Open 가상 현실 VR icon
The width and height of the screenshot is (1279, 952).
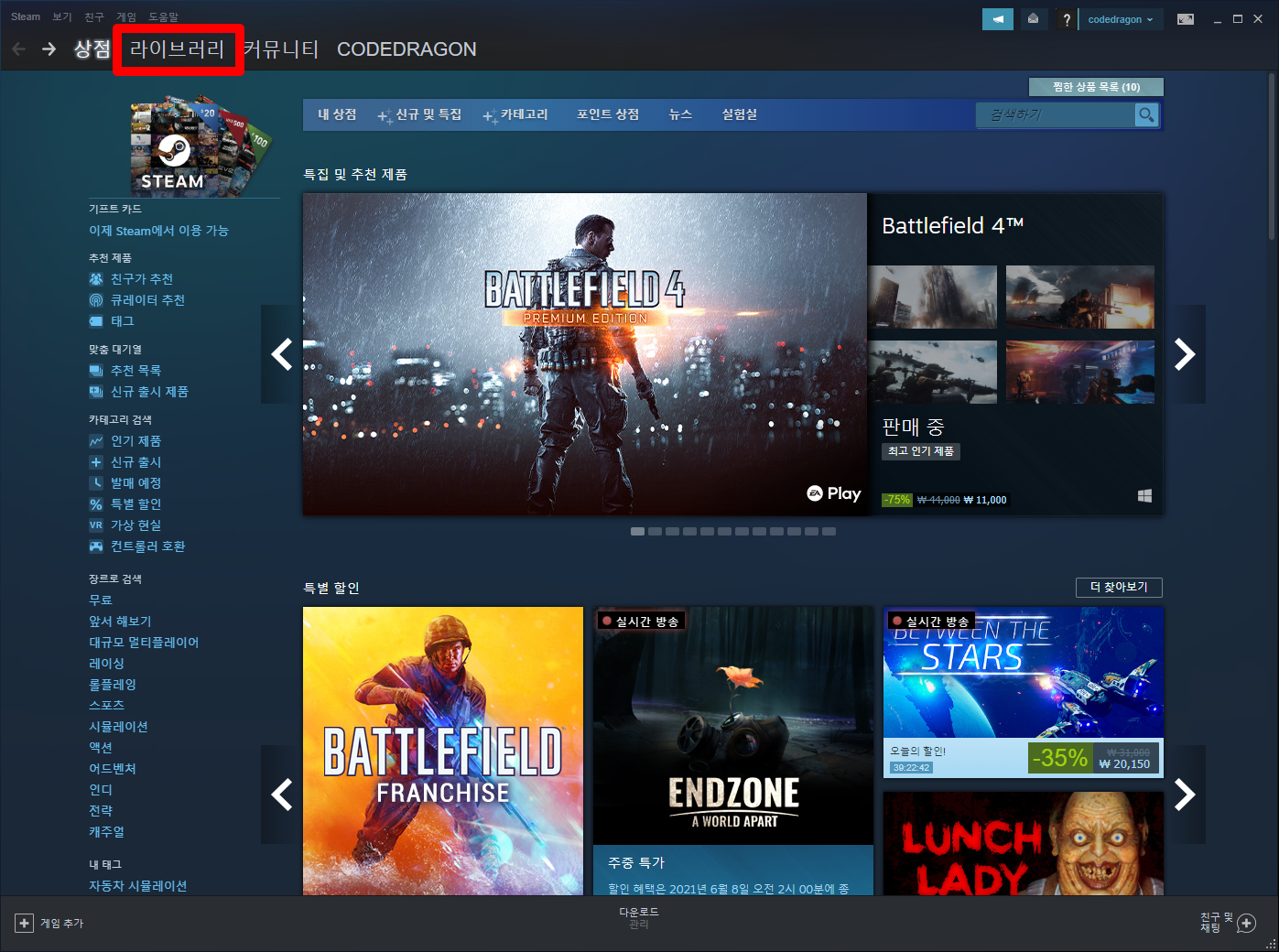coord(96,525)
